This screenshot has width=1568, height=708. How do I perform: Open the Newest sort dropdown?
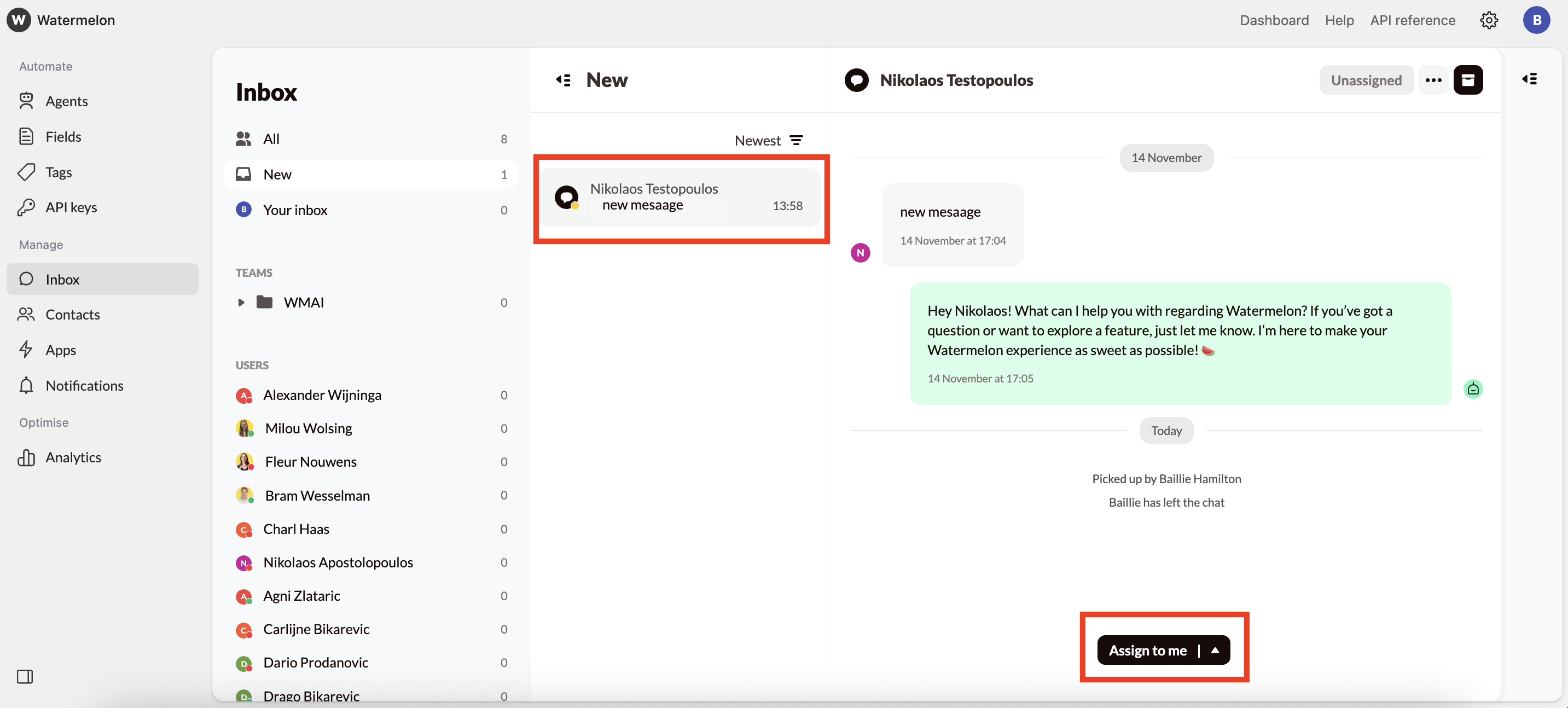[758, 140]
